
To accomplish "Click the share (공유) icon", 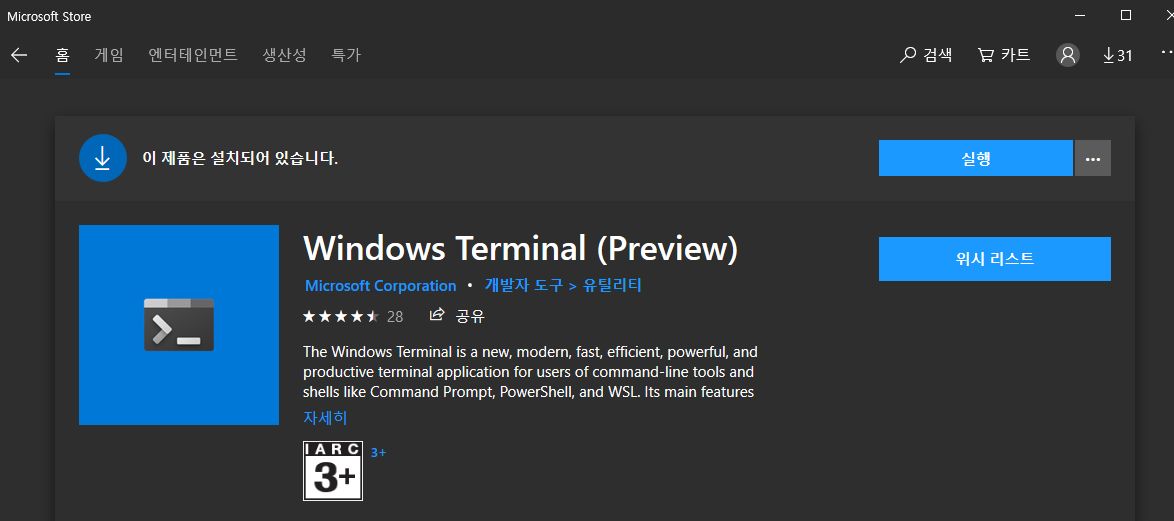I will click(437, 315).
